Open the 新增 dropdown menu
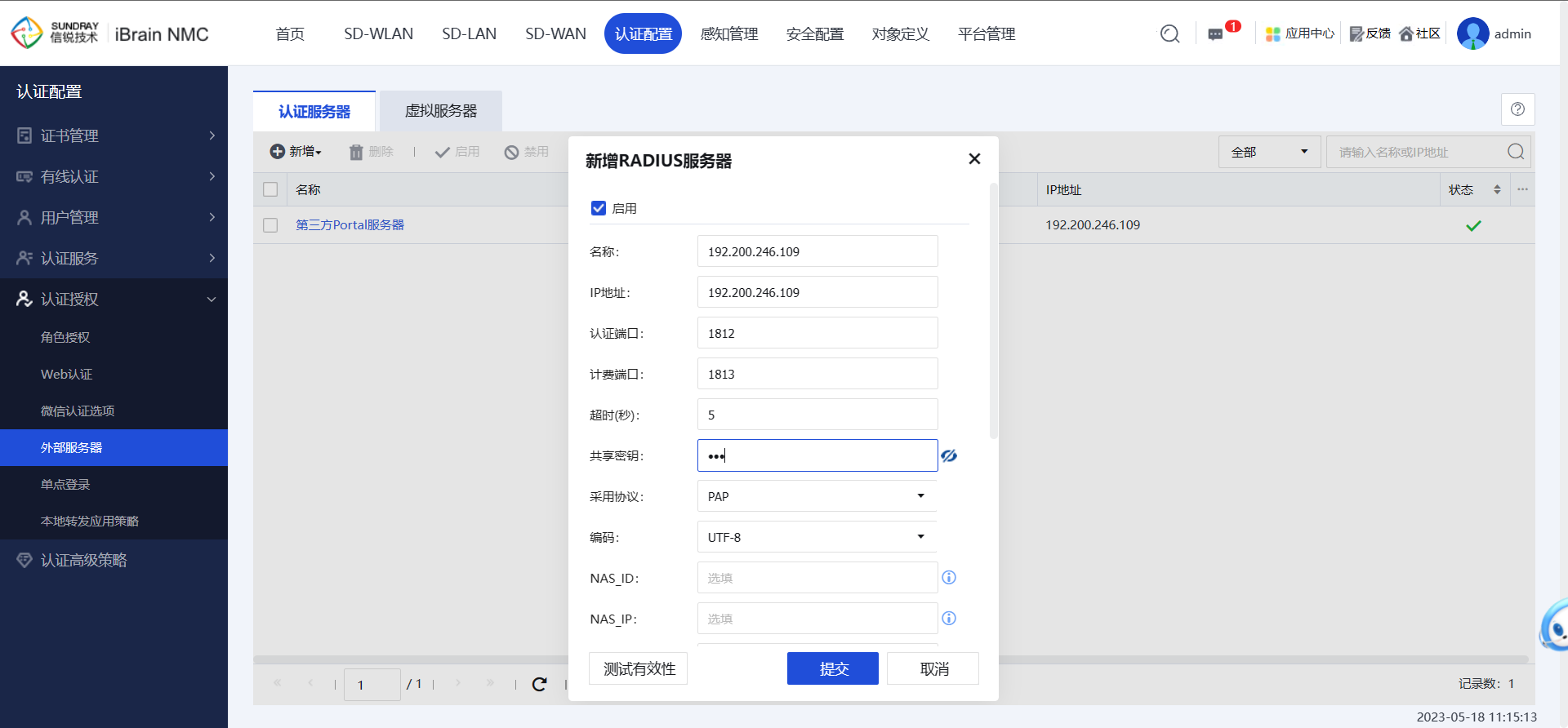 [296, 152]
